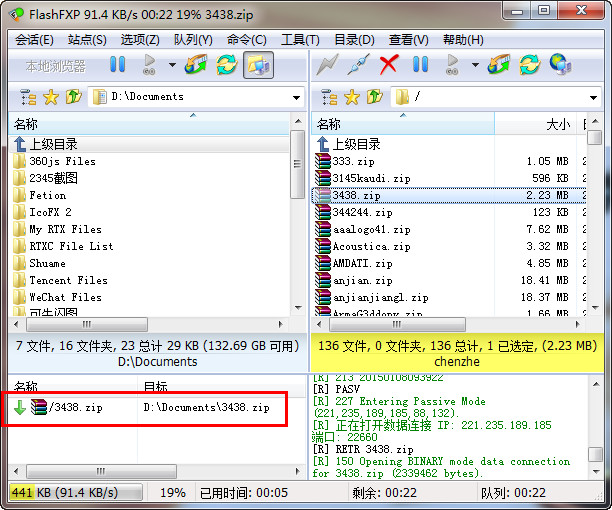Expand the remote path dropdown
The height and width of the screenshot is (510, 612).
(598, 98)
